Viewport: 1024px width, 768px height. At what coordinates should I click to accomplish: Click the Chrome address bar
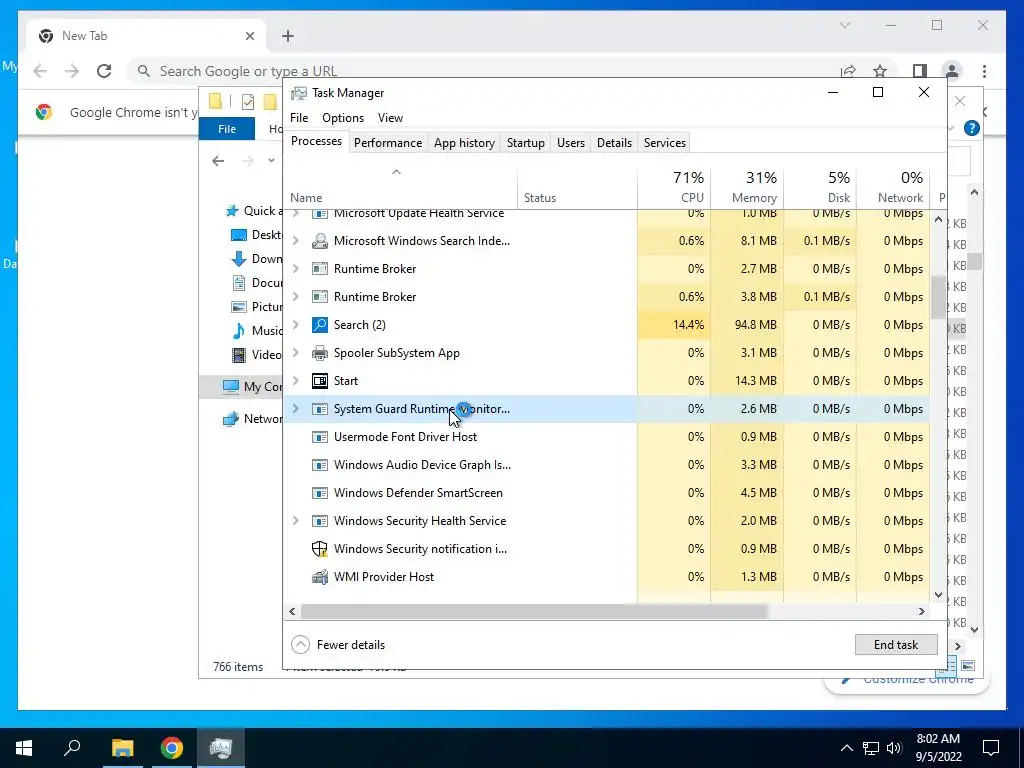(x=483, y=71)
